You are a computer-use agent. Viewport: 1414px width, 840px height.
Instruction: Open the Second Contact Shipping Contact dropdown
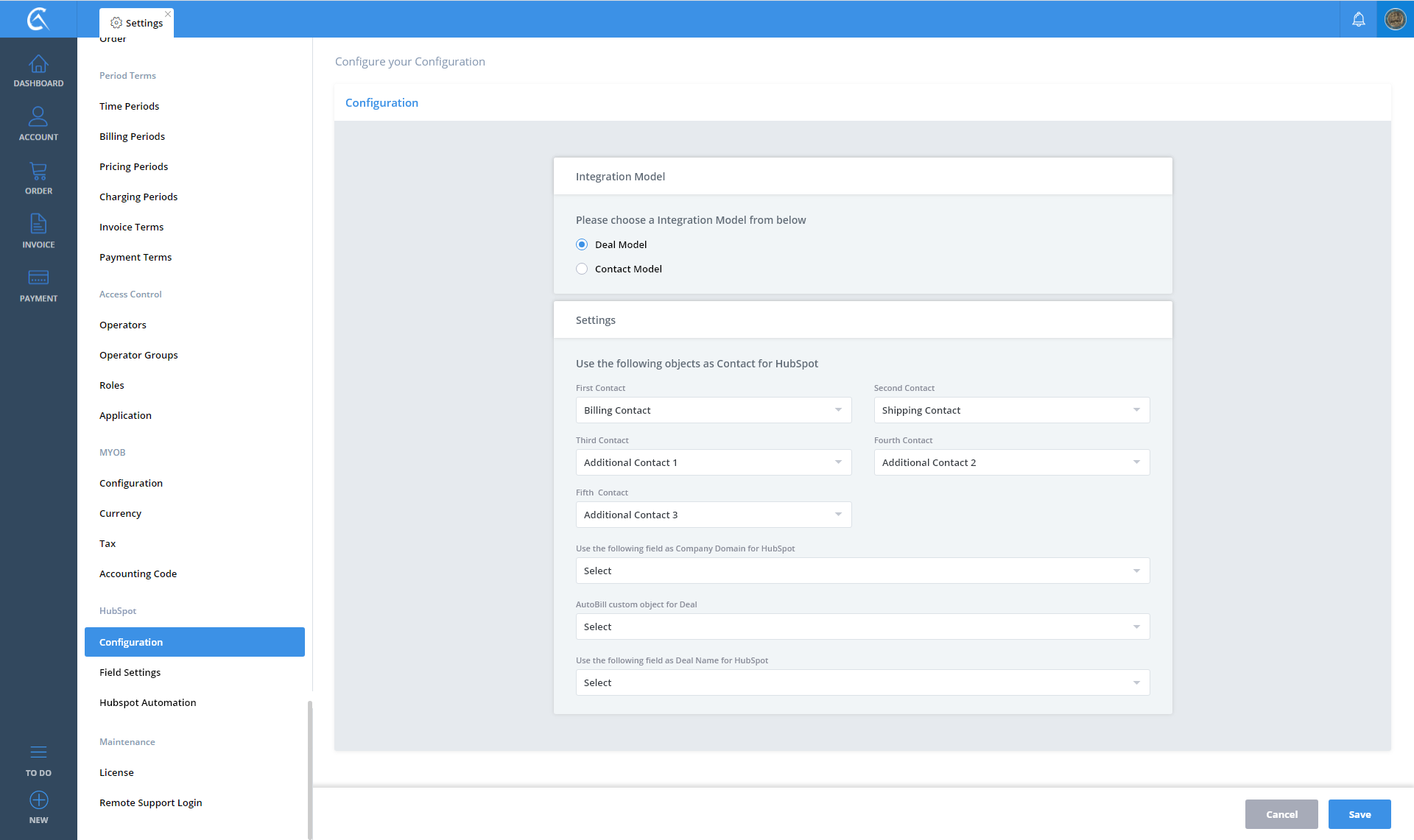coord(1011,410)
